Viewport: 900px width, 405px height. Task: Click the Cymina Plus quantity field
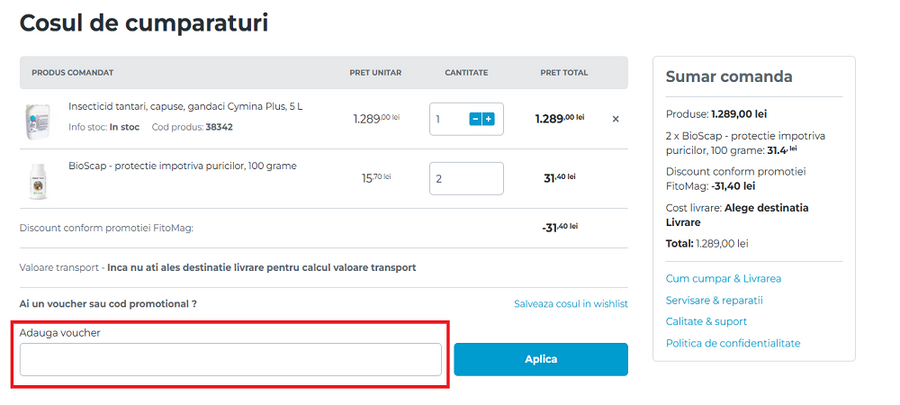(449, 119)
